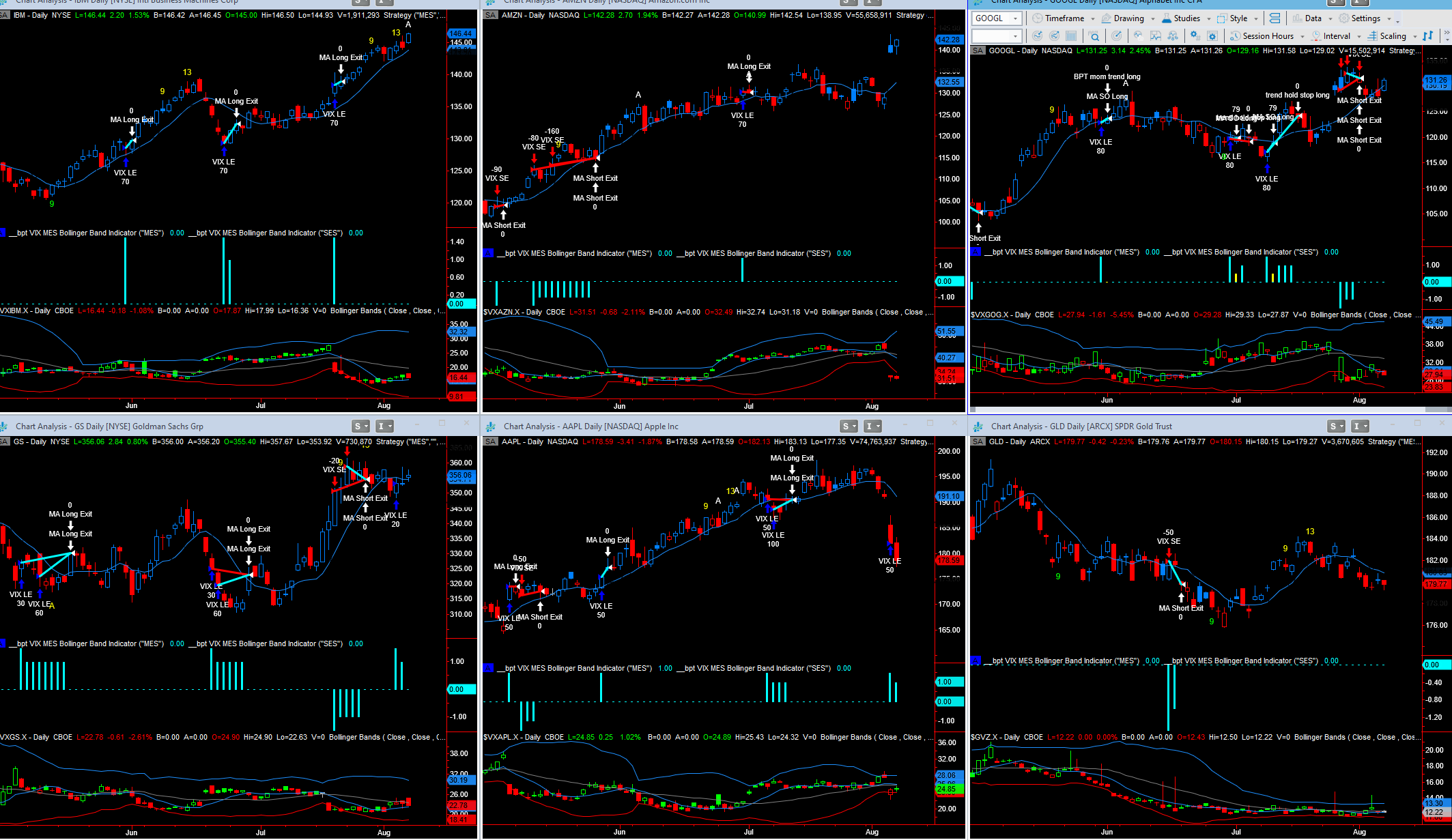Open the I dropdown on the AAPL chart window
1452x840 pixels.
tap(872, 426)
